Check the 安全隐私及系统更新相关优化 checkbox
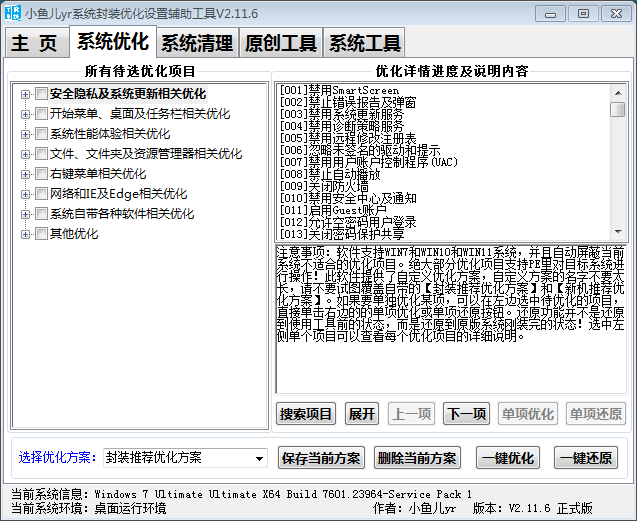This screenshot has height=521, width=637. (x=41, y=94)
